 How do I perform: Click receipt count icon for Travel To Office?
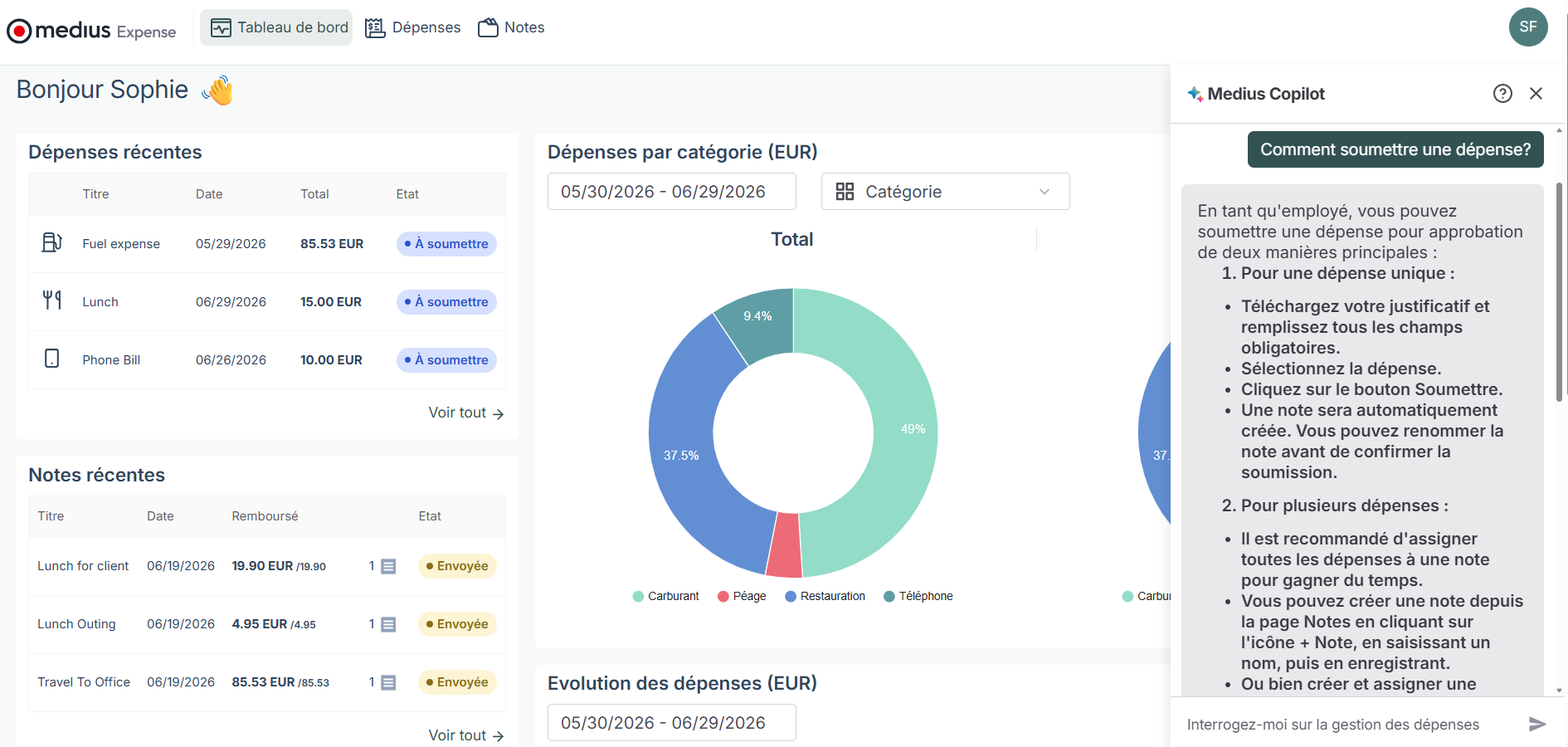click(388, 682)
